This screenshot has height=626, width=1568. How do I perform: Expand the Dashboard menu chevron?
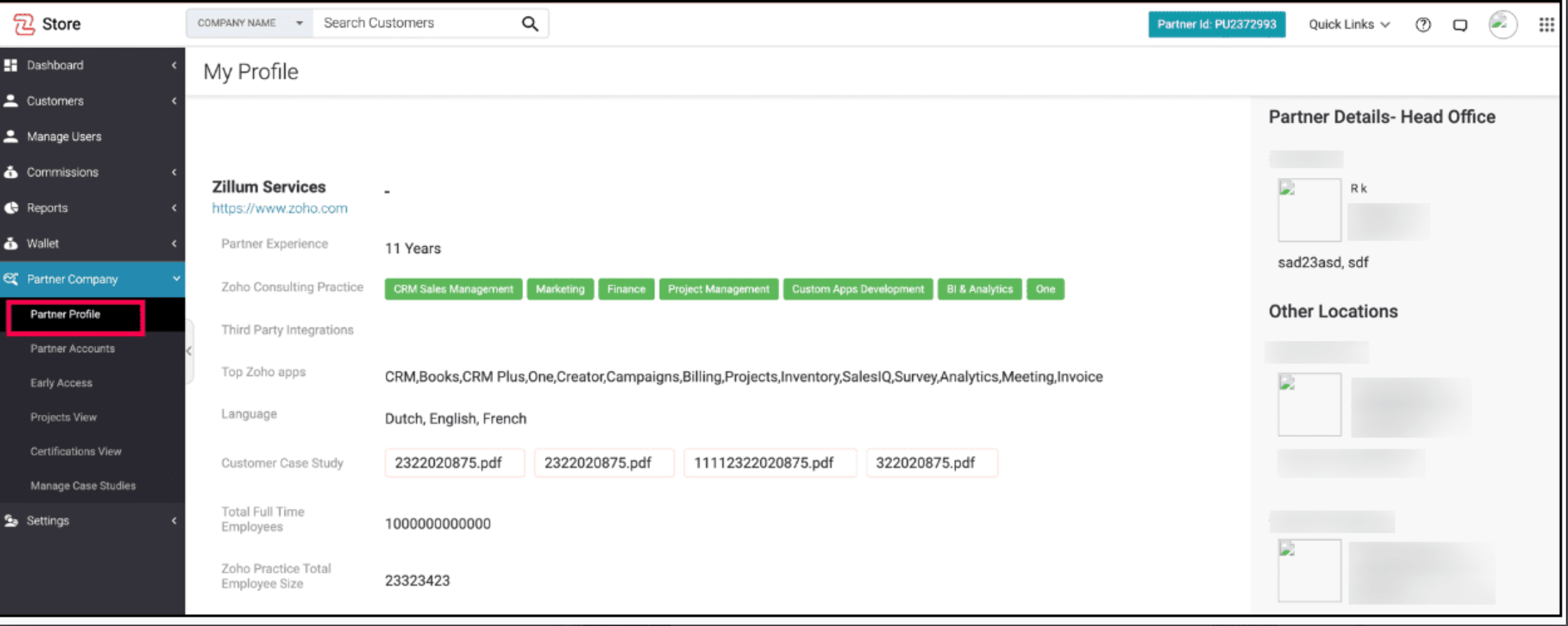click(x=174, y=65)
